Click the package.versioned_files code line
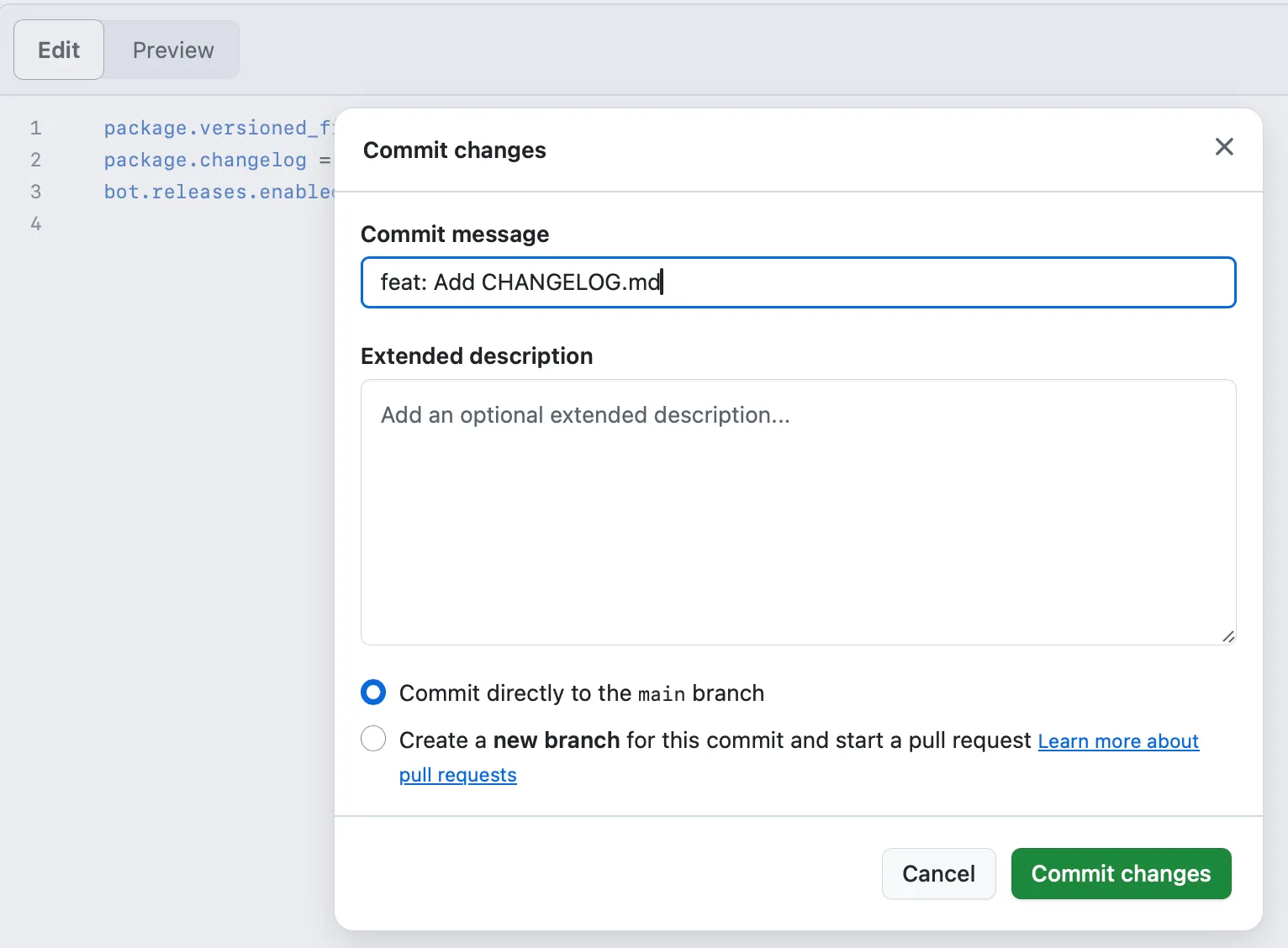This screenshot has width=1288, height=948. [x=214, y=128]
